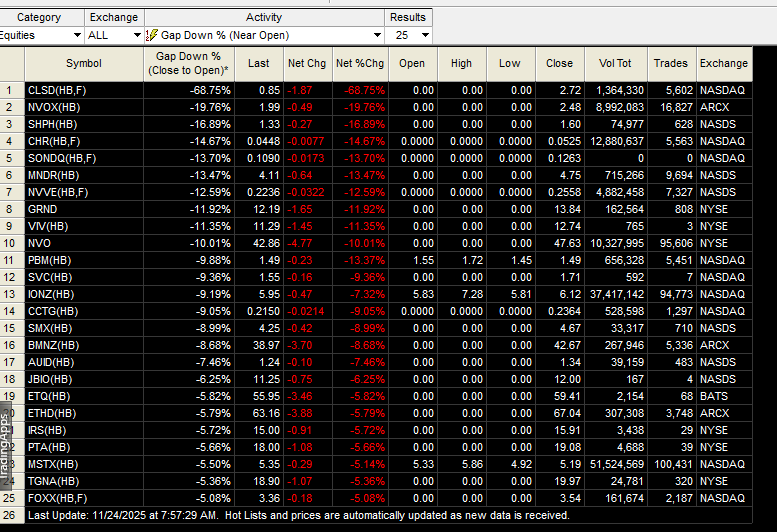This screenshot has height=532, width=777.
Task: Select the IONZ(HB) symbol cell
Action: click(84, 294)
